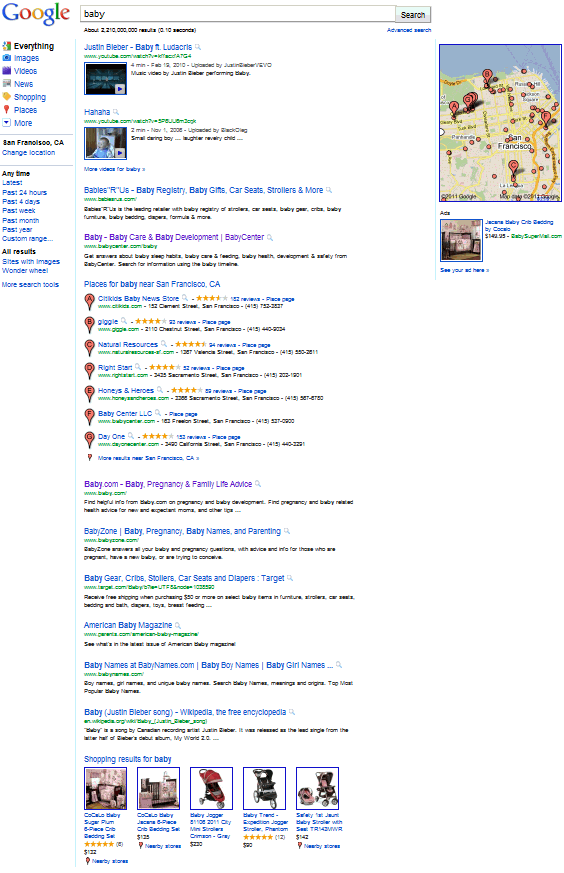
Task: Click CoCaLo Sugar Plum crib set image
Action: [x=106, y=788]
